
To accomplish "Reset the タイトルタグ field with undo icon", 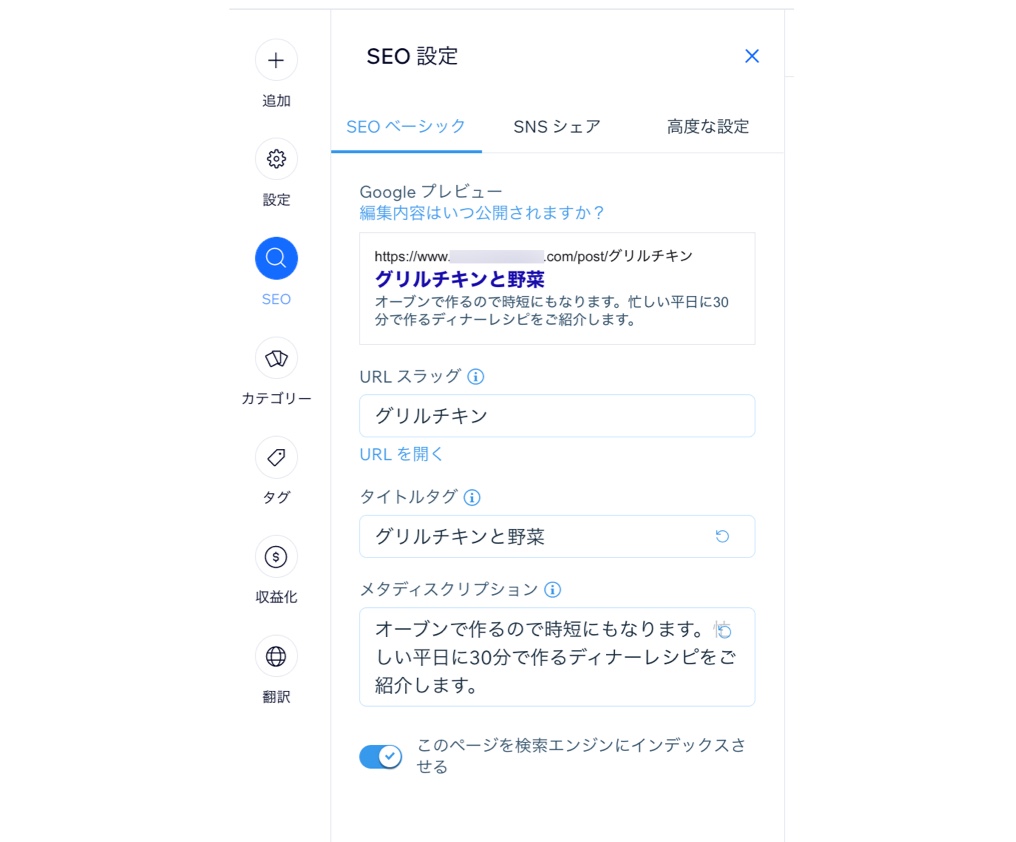I will (722, 537).
